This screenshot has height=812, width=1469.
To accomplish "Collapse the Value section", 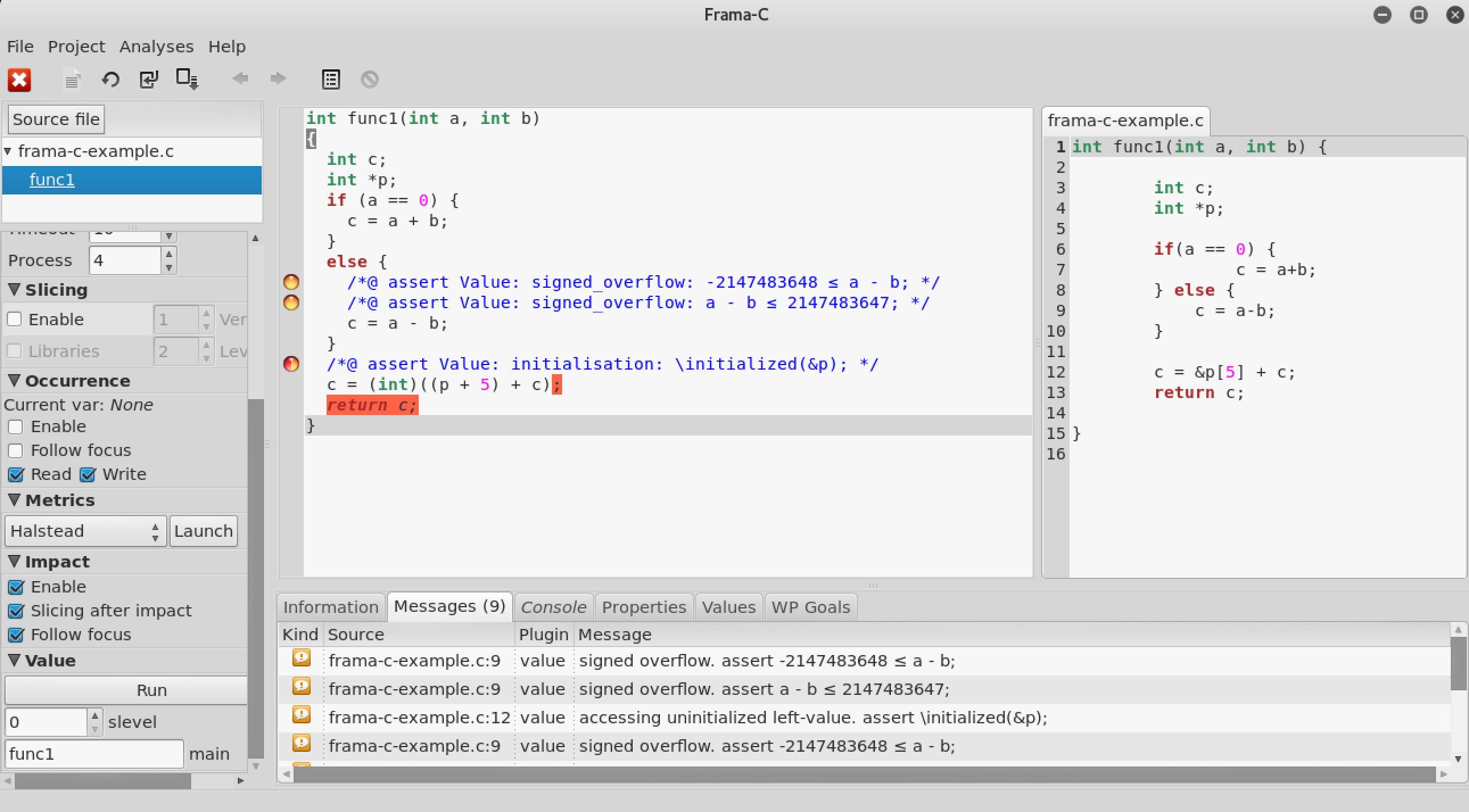I will tap(15, 660).
